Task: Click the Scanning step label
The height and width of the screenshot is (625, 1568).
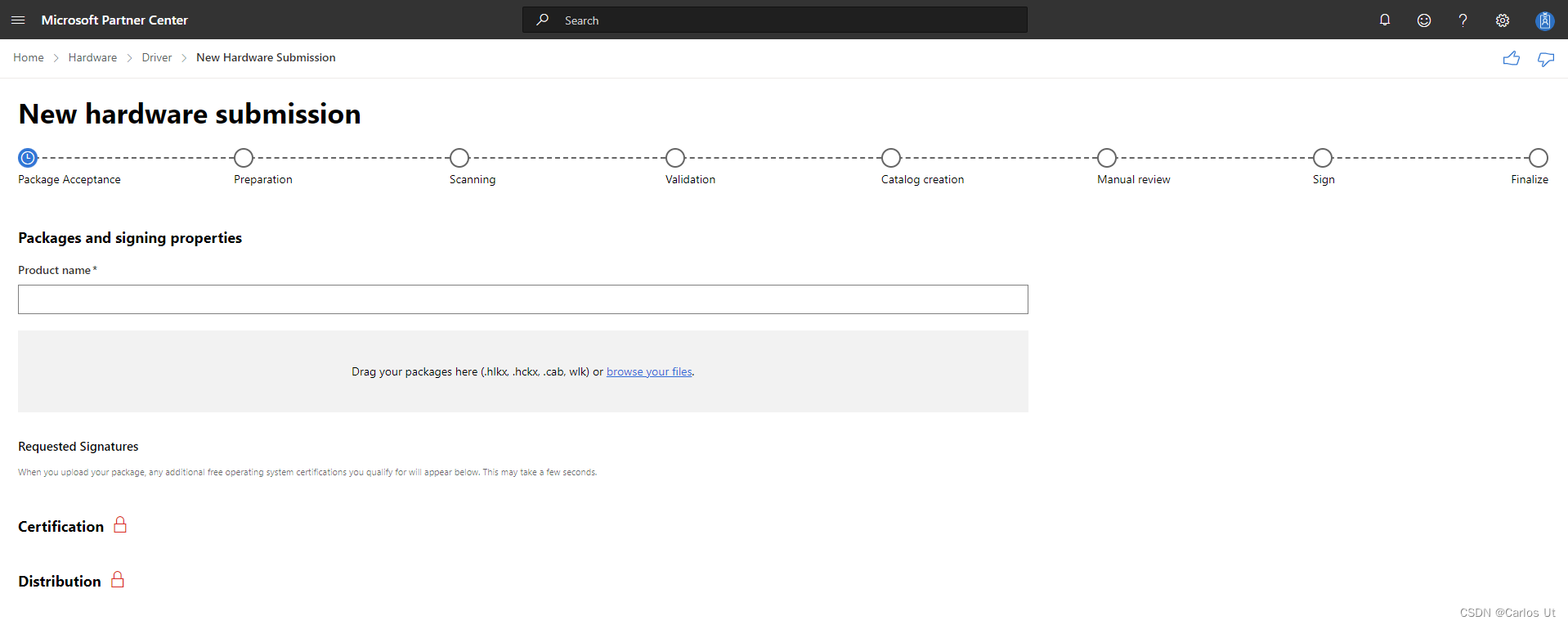Action: point(473,179)
